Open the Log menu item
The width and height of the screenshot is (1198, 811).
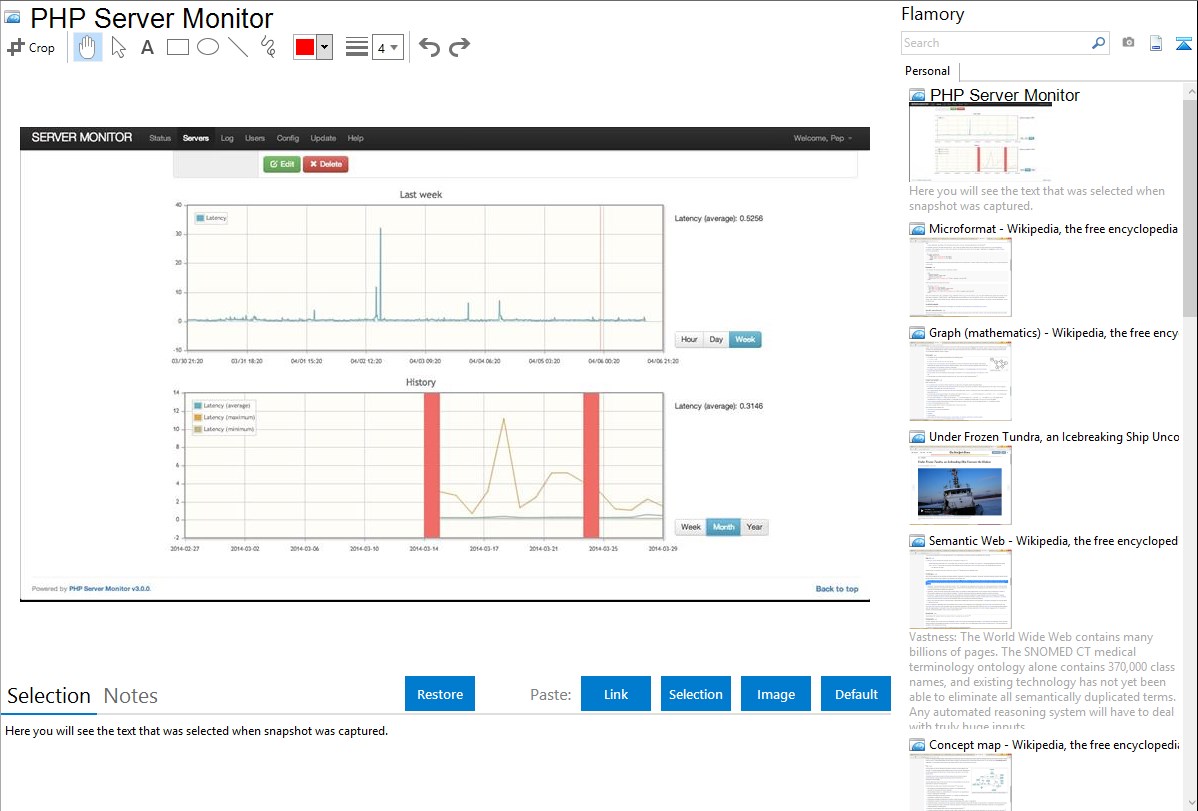tap(227, 138)
